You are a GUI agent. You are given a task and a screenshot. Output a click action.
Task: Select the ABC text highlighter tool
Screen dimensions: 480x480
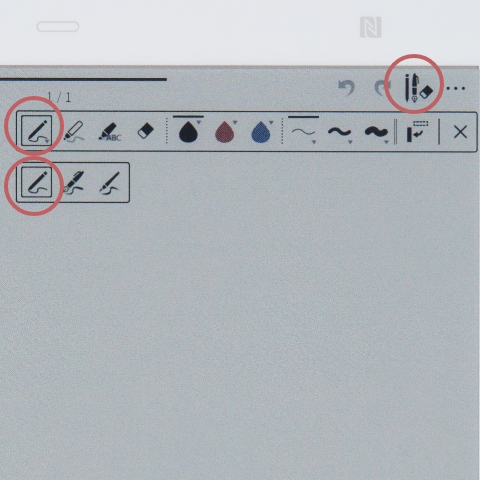(110, 132)
